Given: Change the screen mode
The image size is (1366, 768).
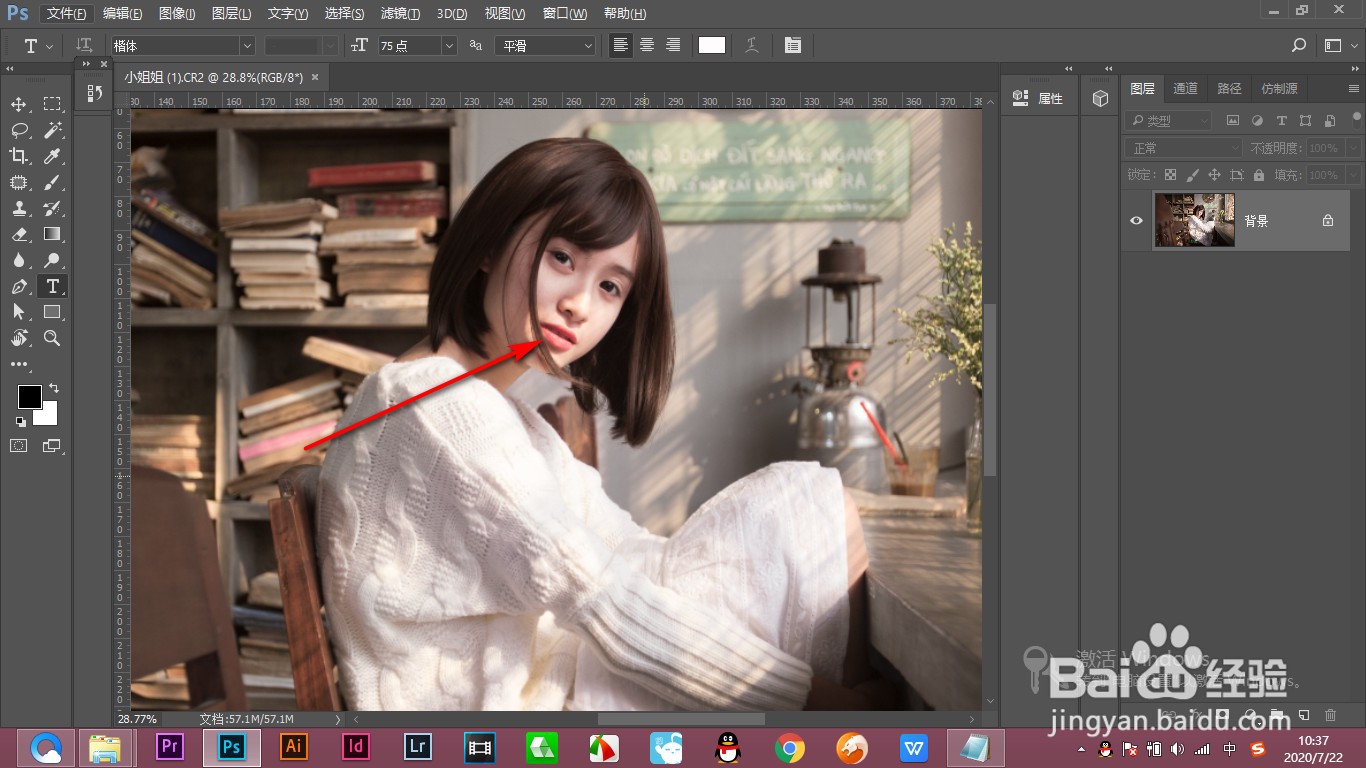Looking at the screenshot, I should (x=52, y=446).
